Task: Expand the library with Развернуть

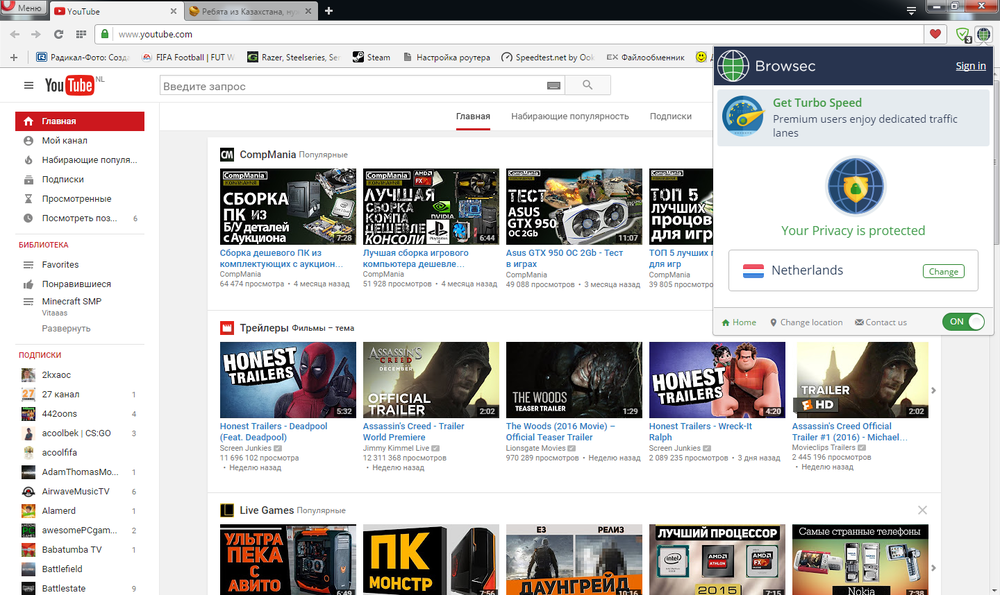Action: pos(66,328)
